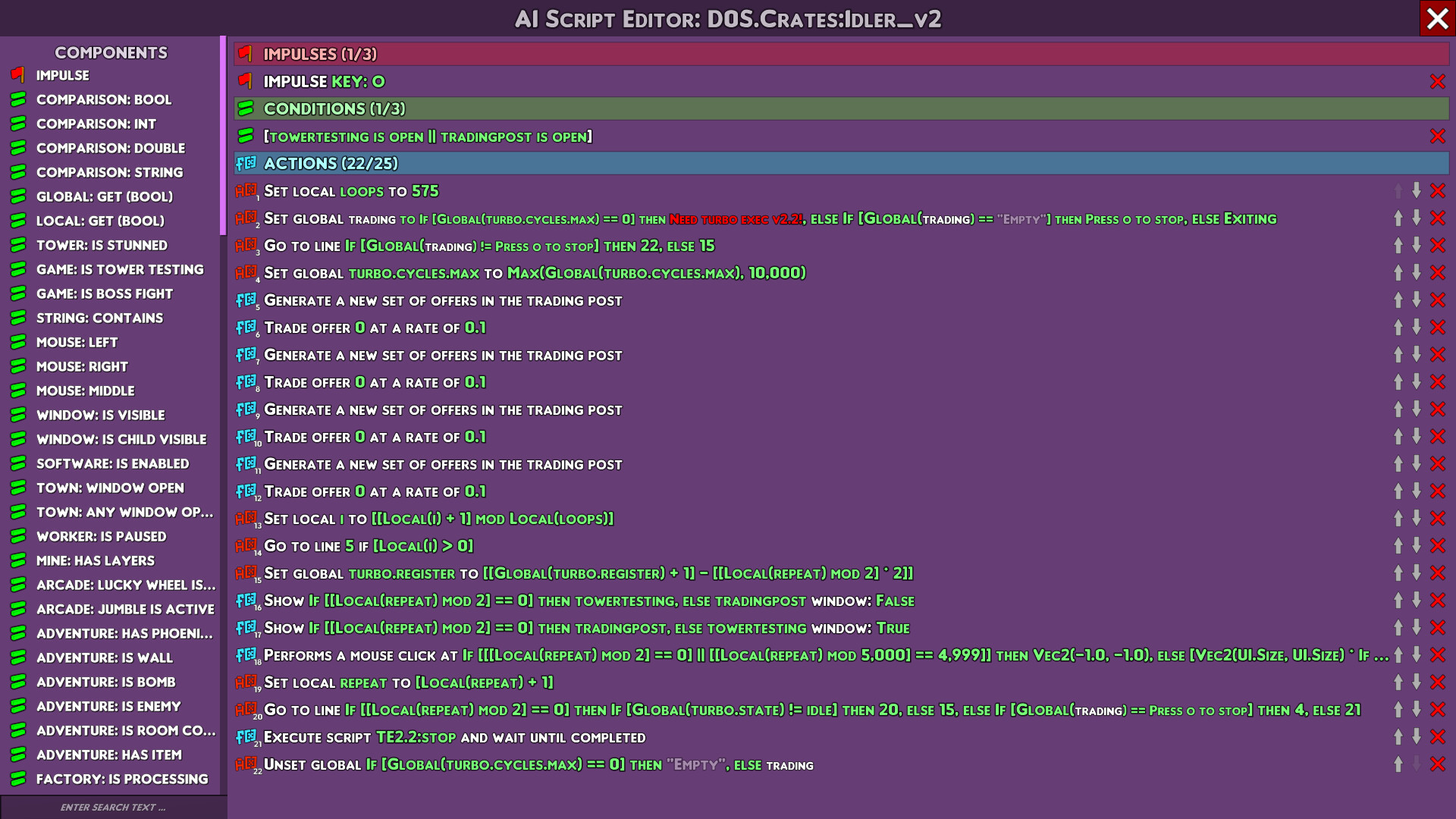
Task: Delete action 'Execute script TE2.2:stop'
Action: tap(1437, 737)
